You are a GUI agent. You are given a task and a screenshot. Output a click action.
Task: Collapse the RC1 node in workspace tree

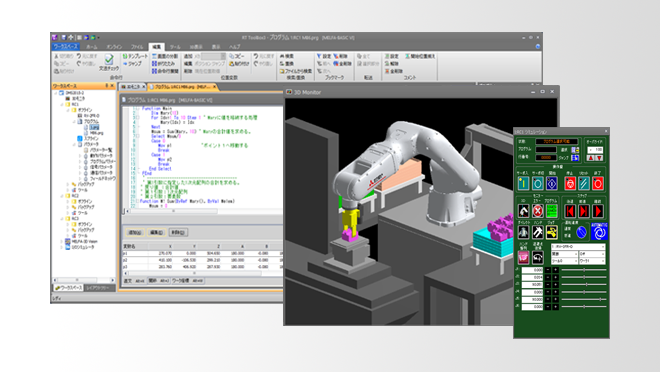(x=62, y=104)
